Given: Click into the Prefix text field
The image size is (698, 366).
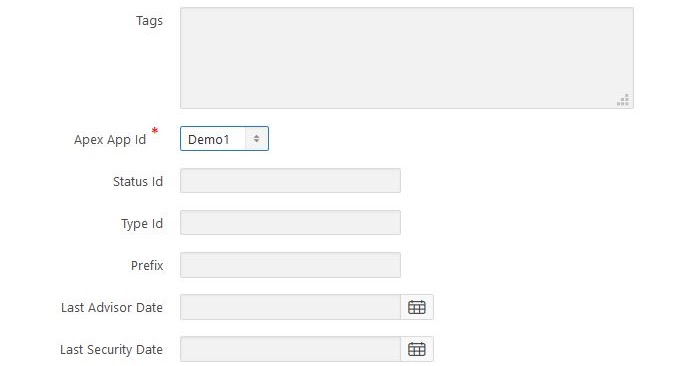Looking at the screenshot, I should pos(290,265).
